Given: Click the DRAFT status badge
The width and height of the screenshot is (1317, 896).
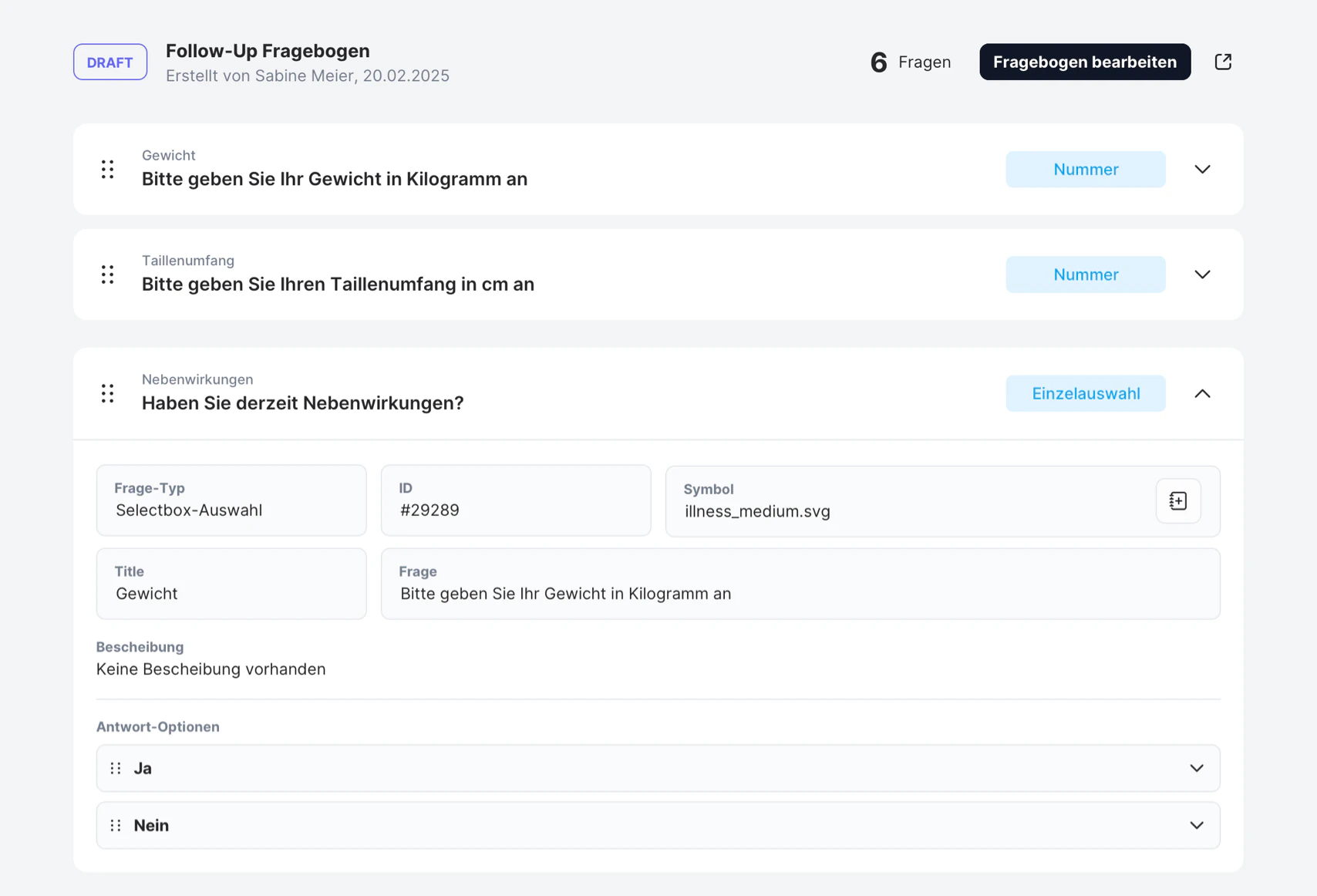Looking at the screenshot, I should point(110,62).
